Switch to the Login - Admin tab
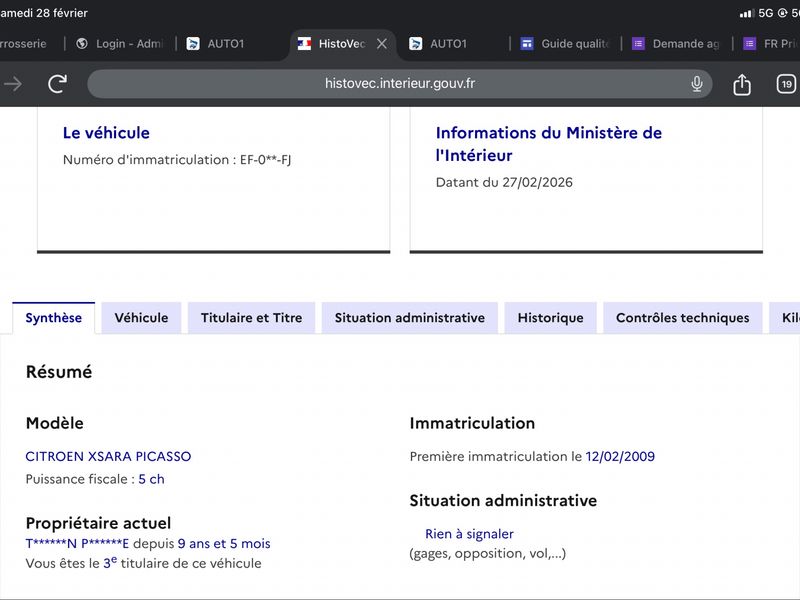This screenshot has height=600, width=800. [120, 44]
